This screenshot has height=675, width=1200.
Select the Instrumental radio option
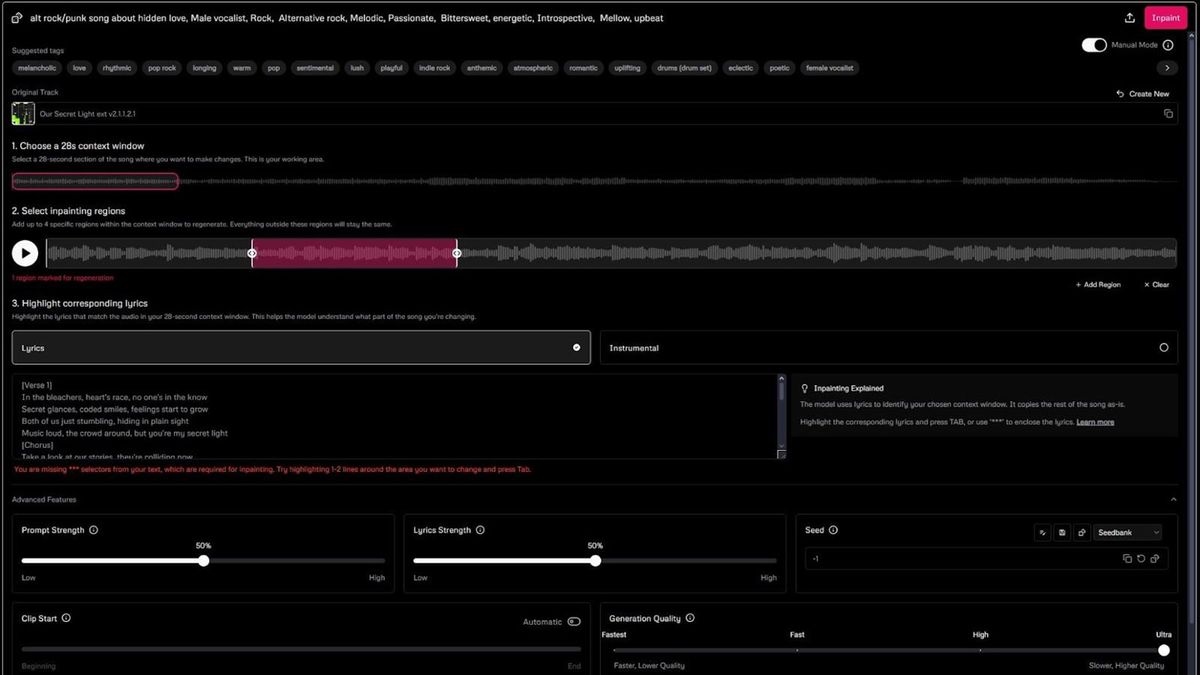(x=1163, y=348)
